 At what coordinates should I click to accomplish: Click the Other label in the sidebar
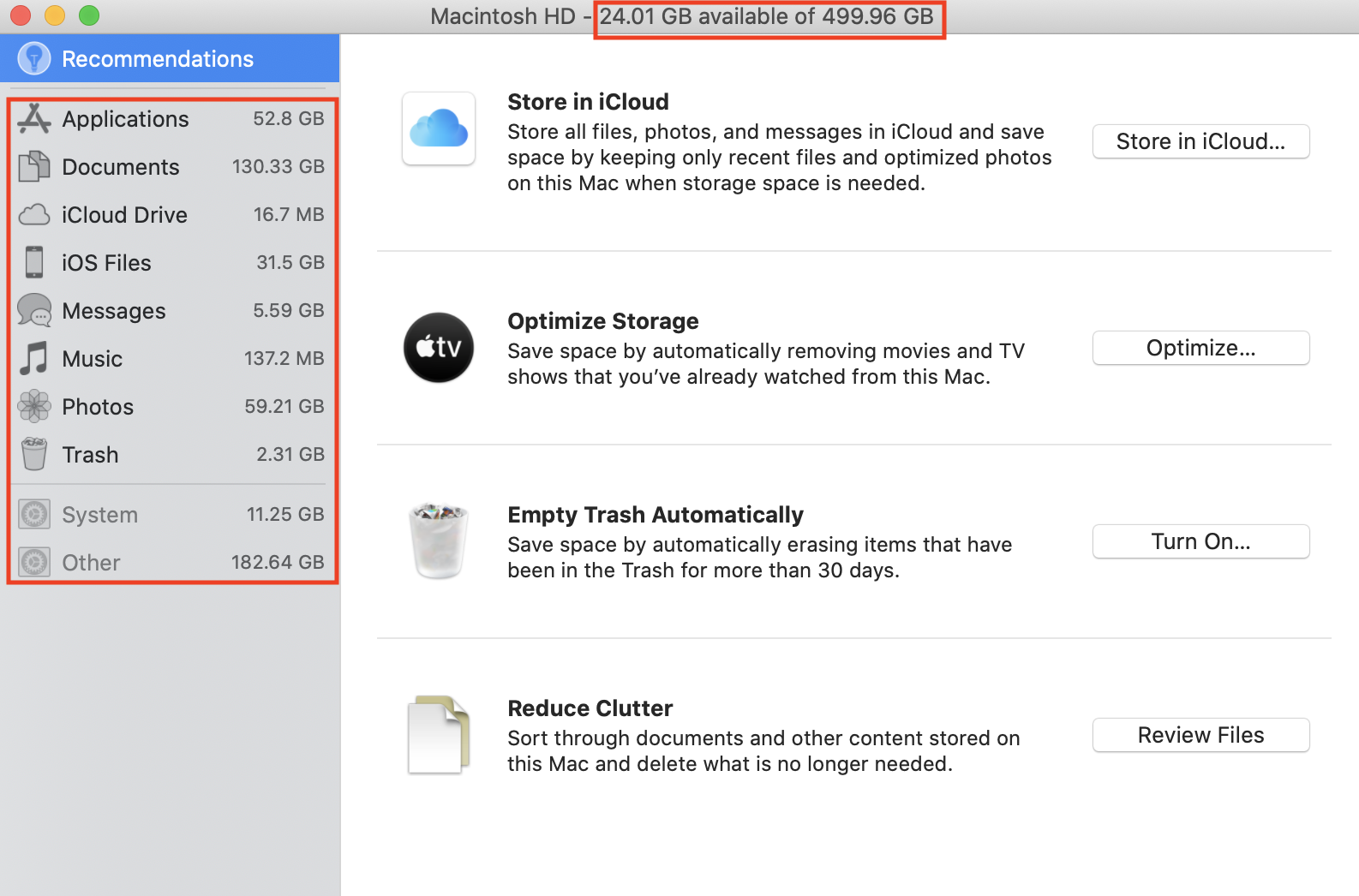(x=91, y=563)
